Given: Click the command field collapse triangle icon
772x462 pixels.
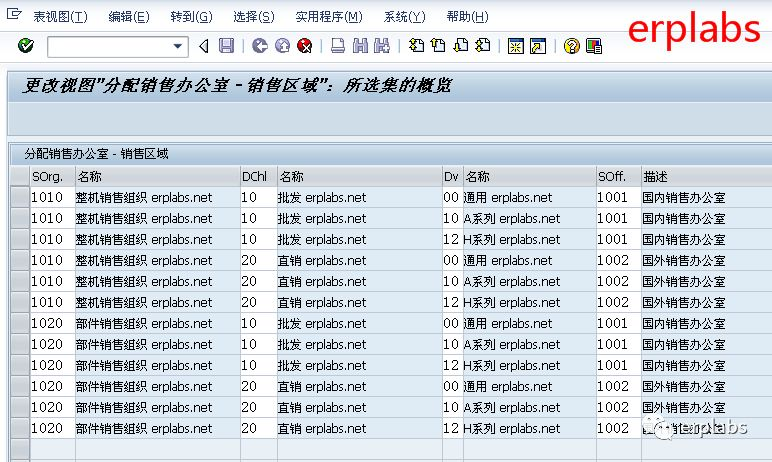Looking at the screenshot, I should click(204, 46).
